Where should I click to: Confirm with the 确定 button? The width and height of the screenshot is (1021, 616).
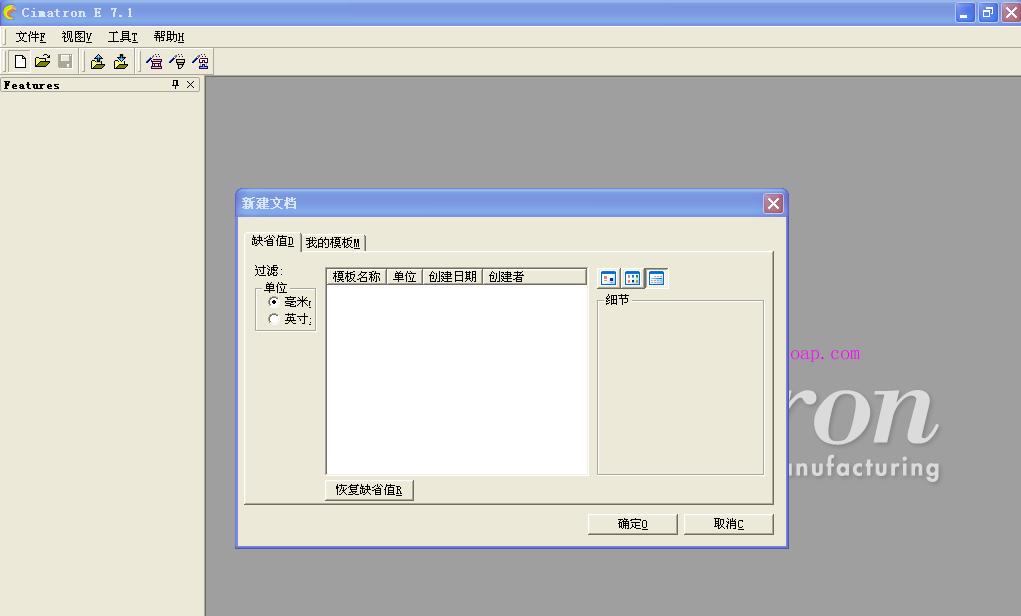(x=632, y=524)
